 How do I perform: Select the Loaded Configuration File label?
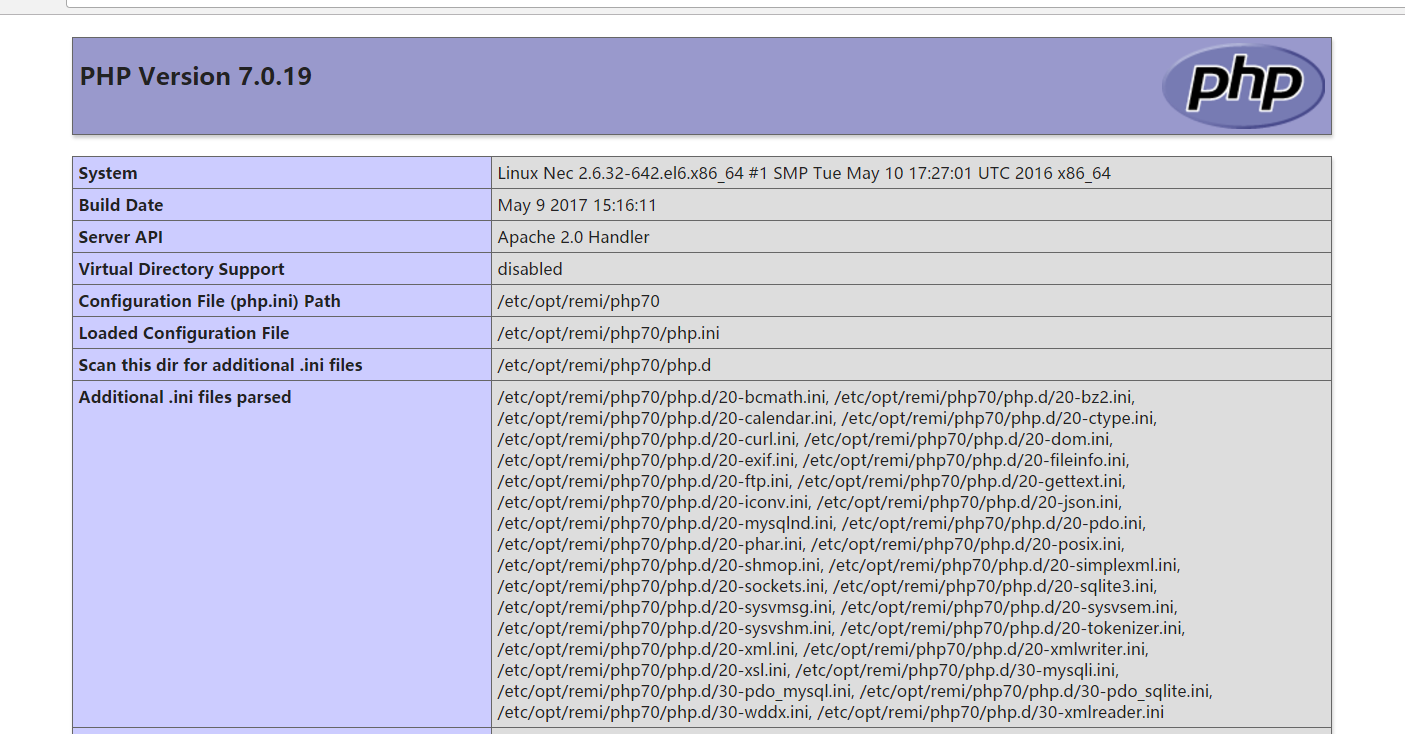[x=184, y=333]
